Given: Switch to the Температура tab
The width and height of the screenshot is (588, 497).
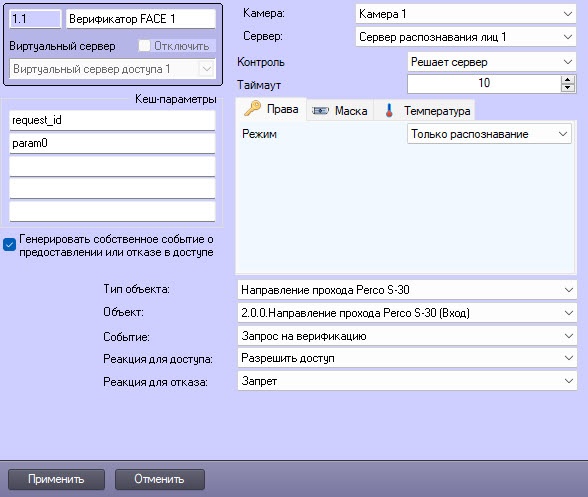Looking at the screenshot, I should click(x=424, y=111).
